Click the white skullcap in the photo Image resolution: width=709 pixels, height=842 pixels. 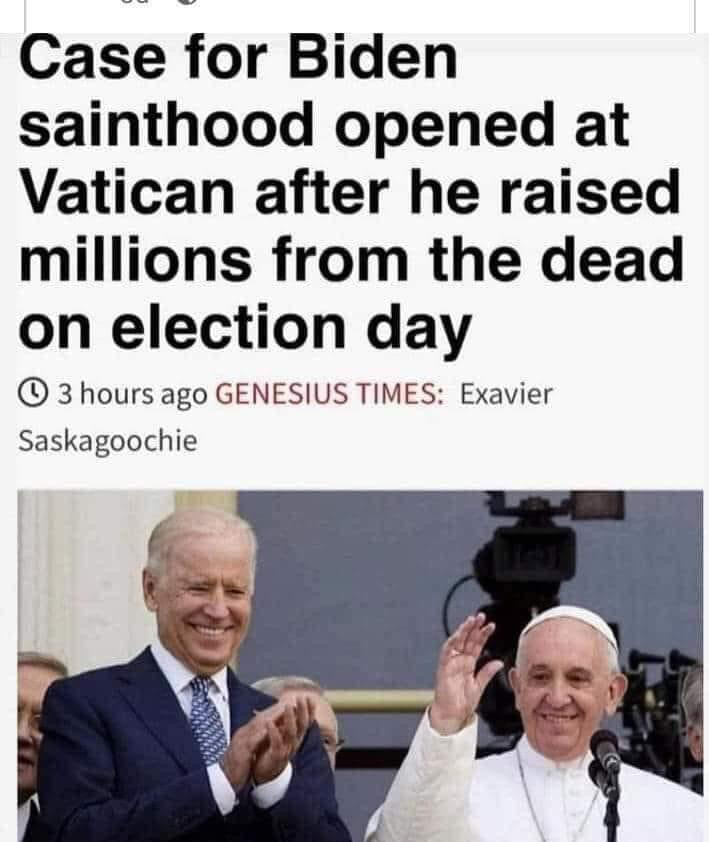pos(570,625)
